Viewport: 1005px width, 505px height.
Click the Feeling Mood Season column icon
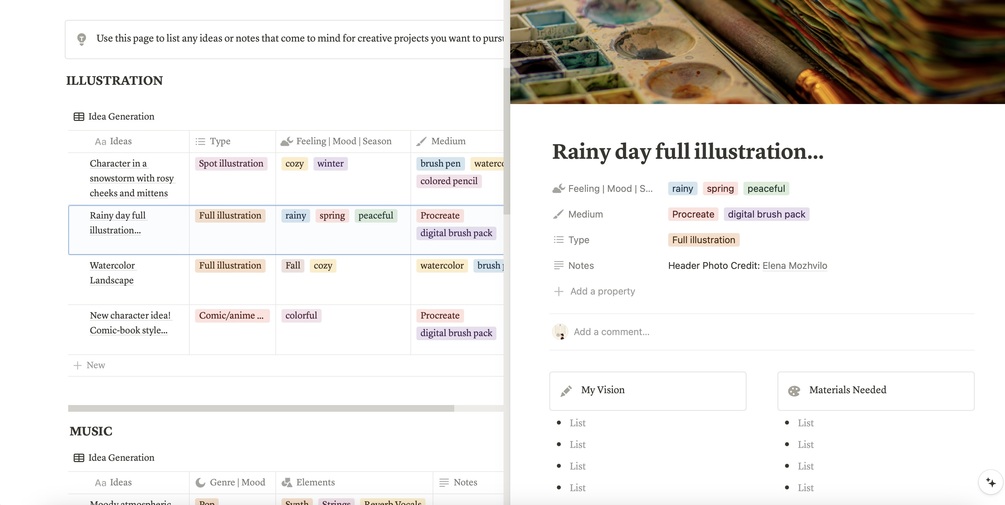[287, 141]
